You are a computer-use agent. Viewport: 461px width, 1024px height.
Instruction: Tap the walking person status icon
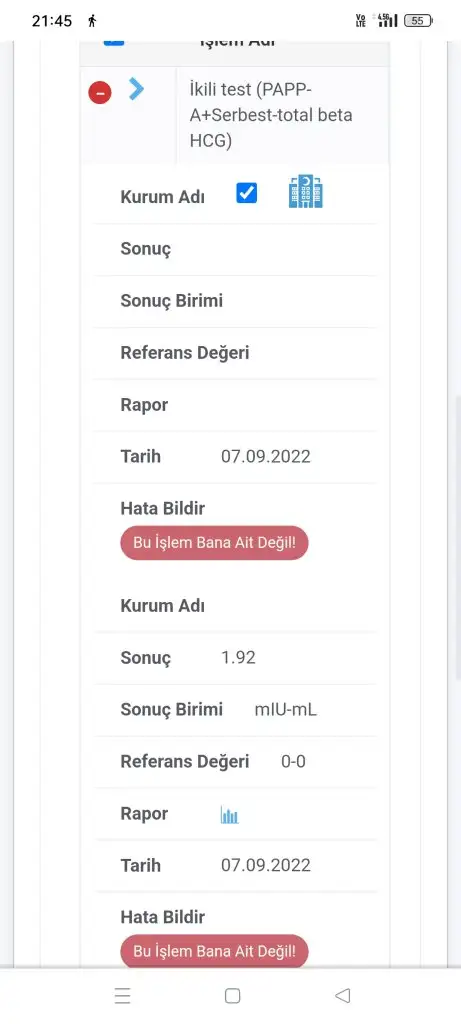coord(92,21)
